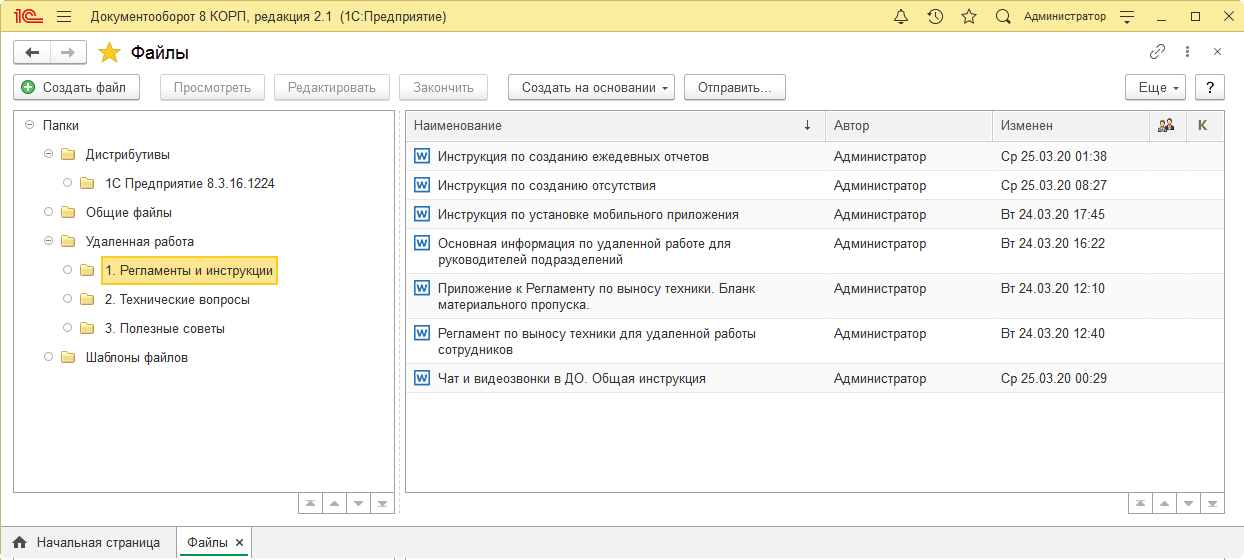Click the search magnifier icon
The width and height of the screenshot is (1244, 560).
[1003, 17]
